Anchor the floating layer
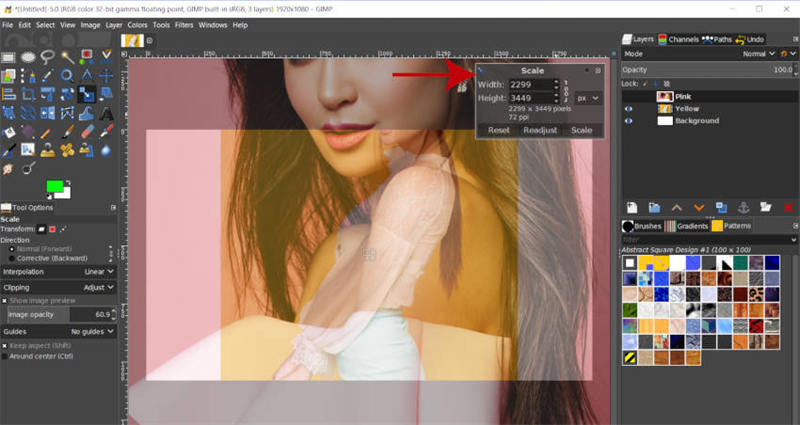Image resolution: width=800 pixels, height=425 pixels. click(x=743, y=207)
